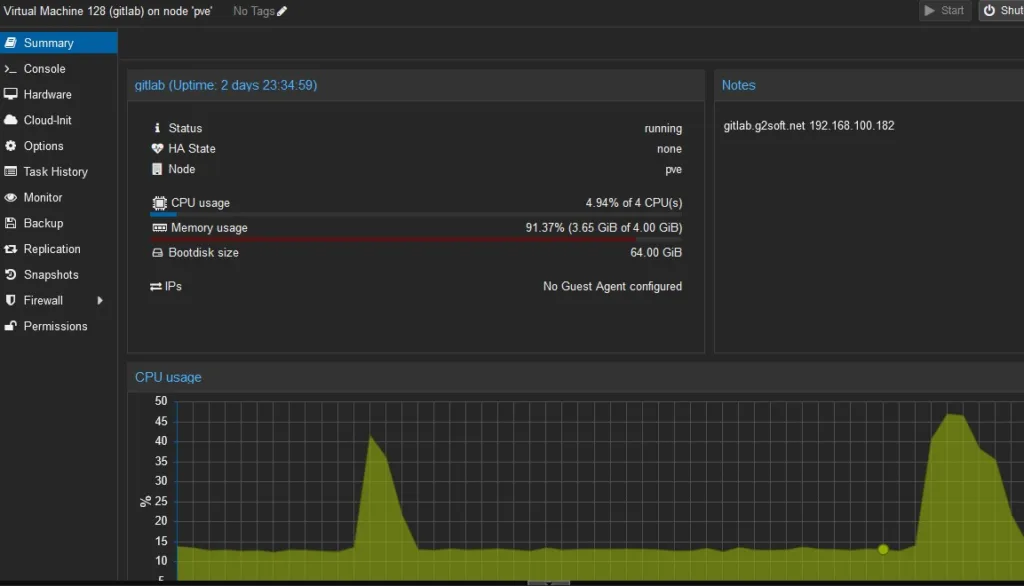
Task: Click the CPU usage chip icon
Action: pos(159,203)
